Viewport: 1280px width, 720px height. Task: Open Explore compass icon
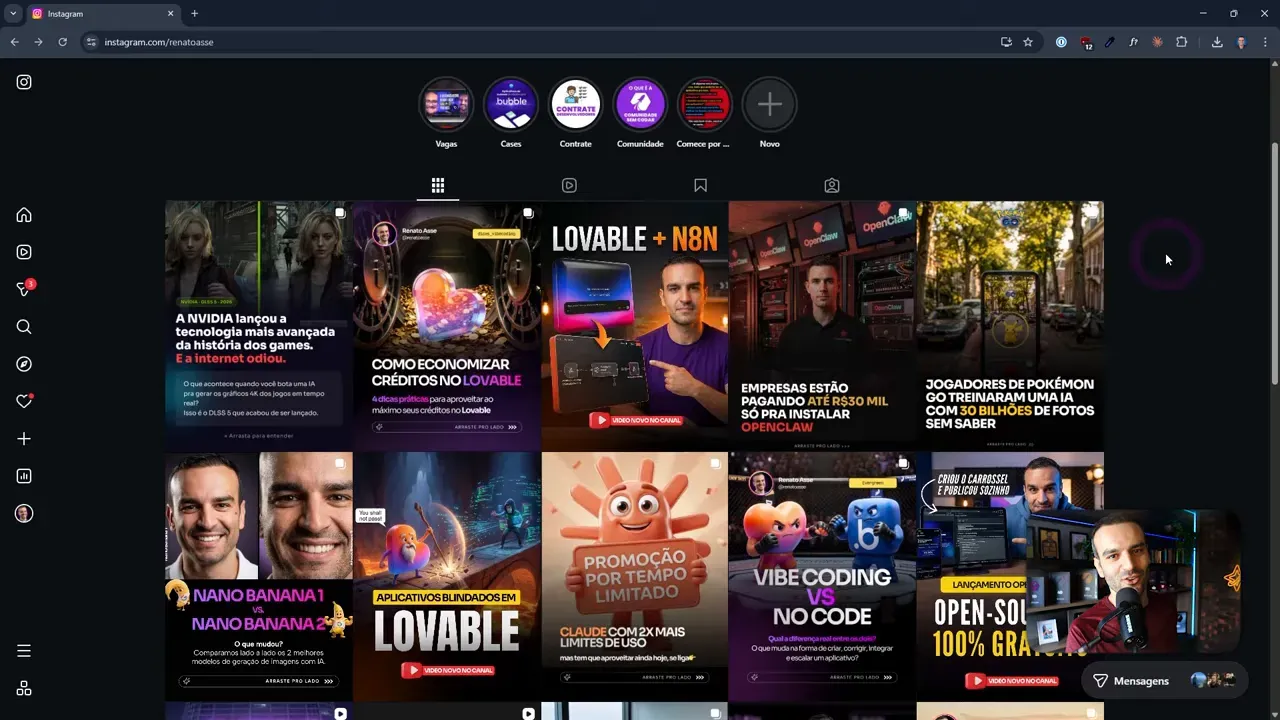pyautogui.click(x=24, y=364)
